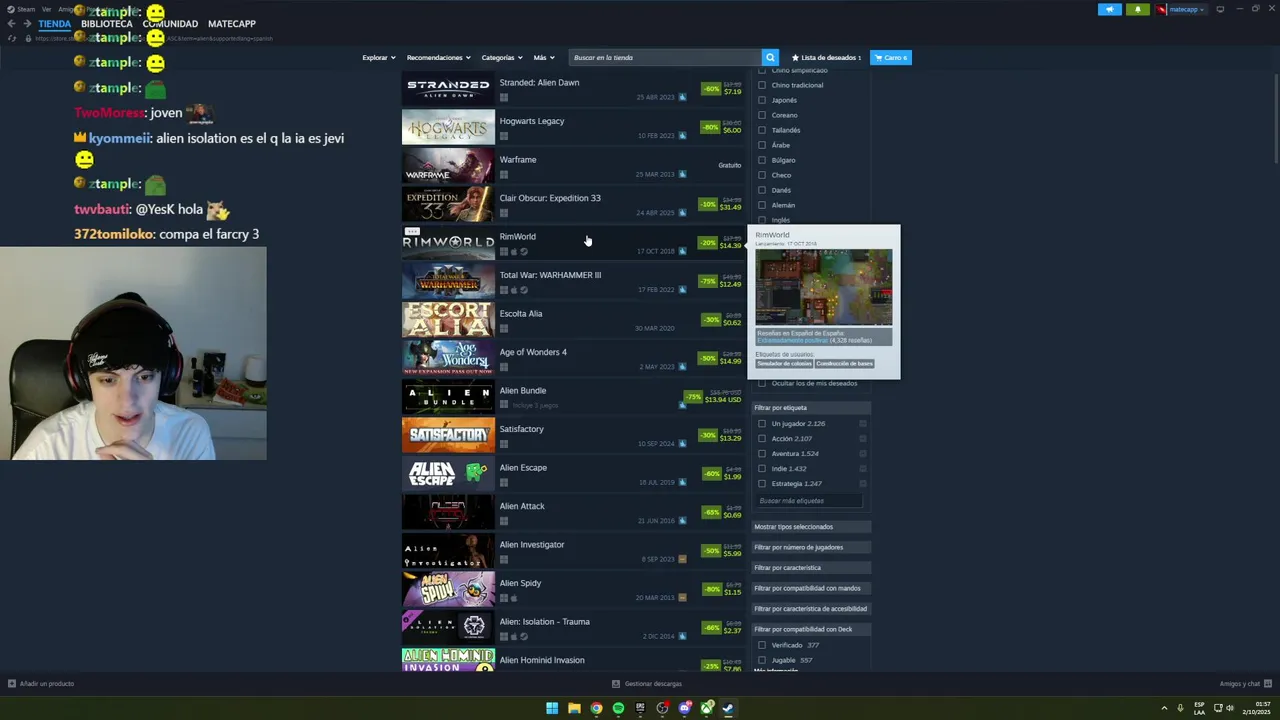The image size is (1280, 720).
Task: Open the Xbox app from the taskbar
Action: (x=707, y=708)
